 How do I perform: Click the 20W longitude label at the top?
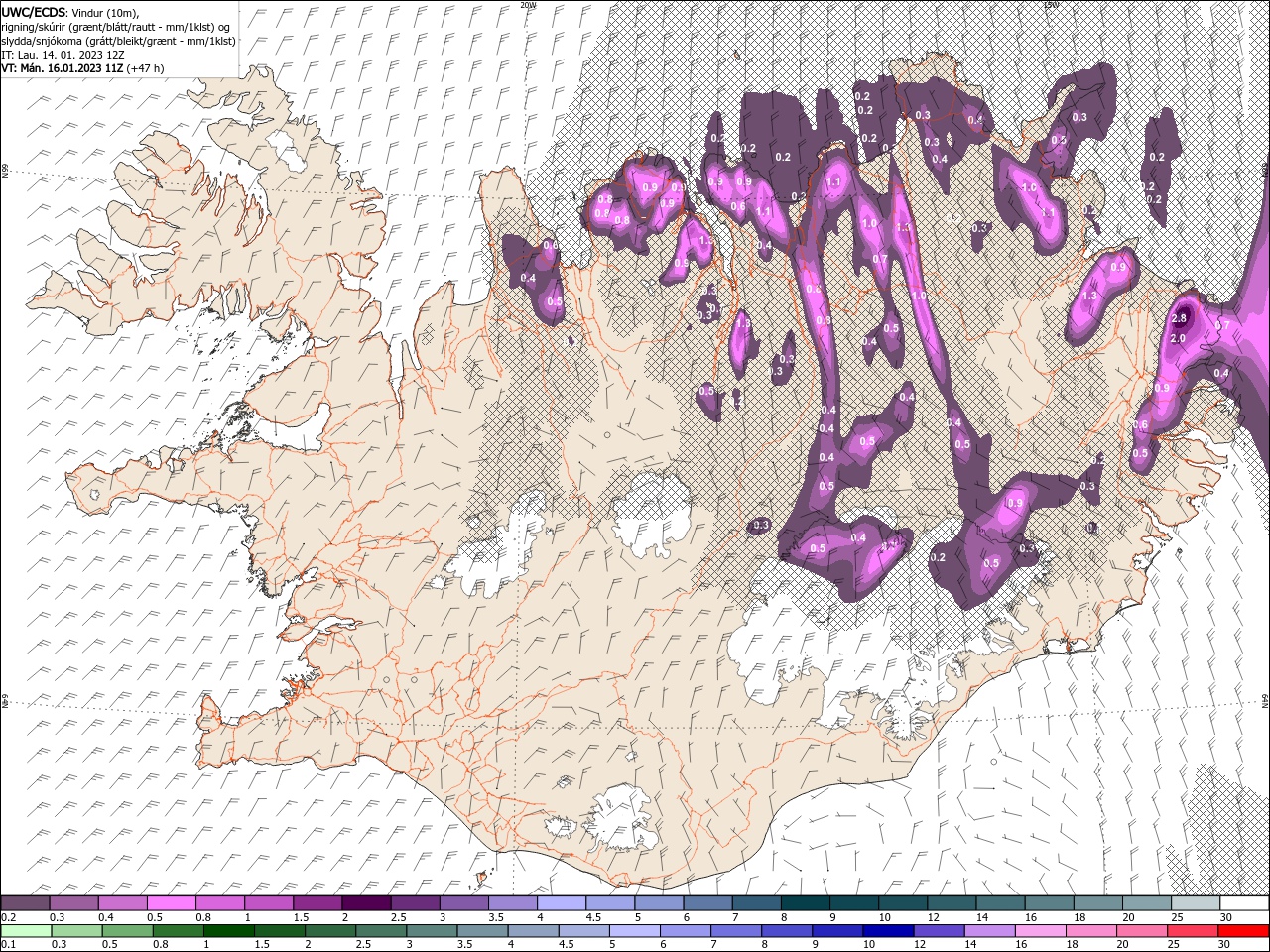click(528, 5)
